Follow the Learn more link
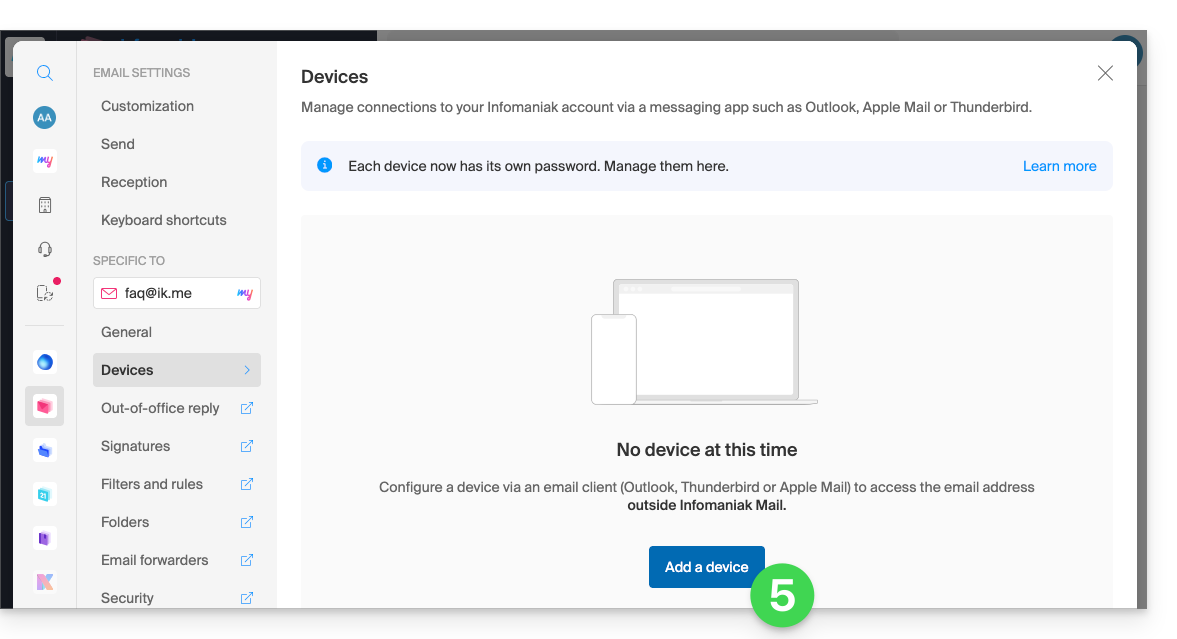Viewport: 1177px width, 639px height. tap(1059, 166)
